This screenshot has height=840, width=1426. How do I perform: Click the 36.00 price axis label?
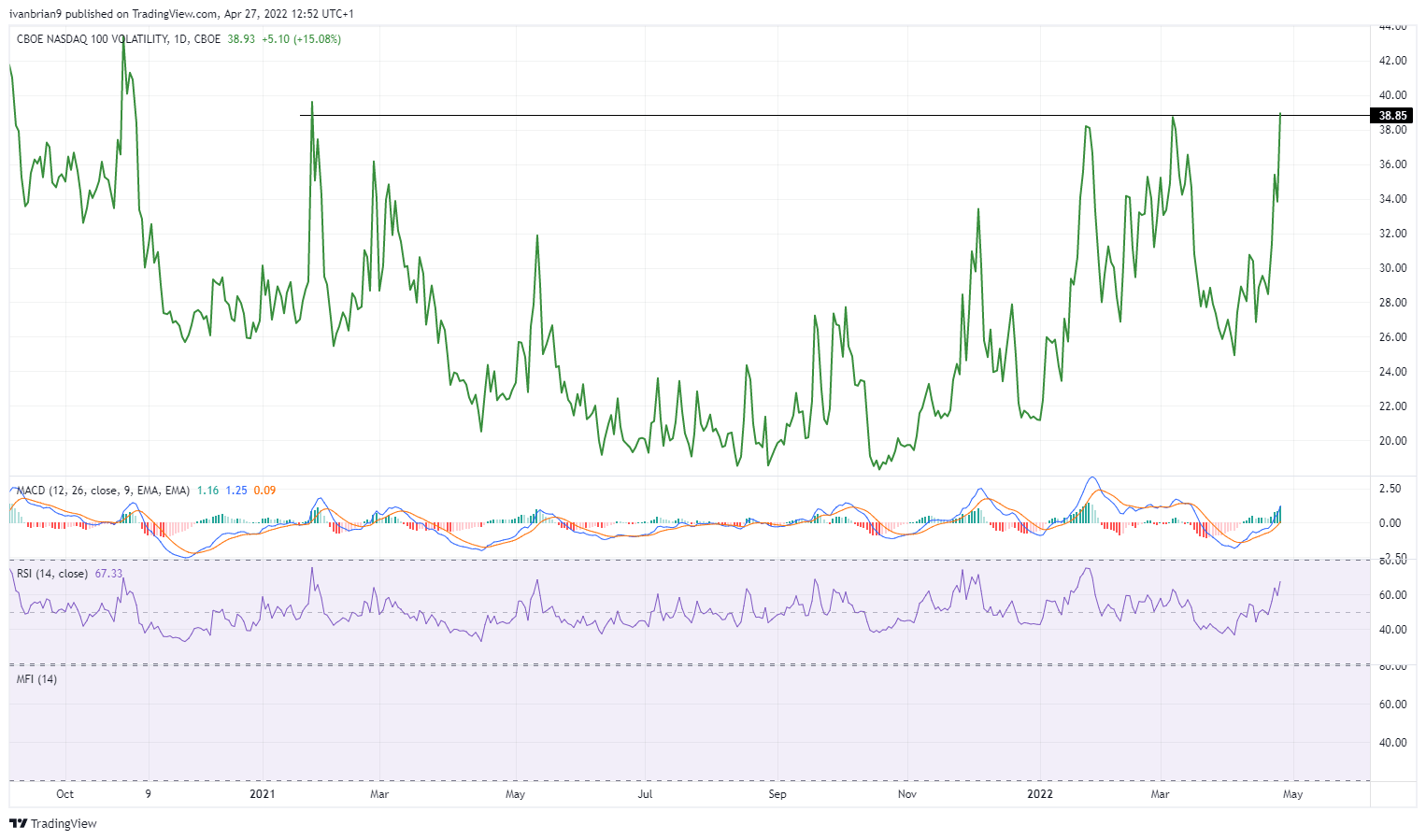click(x=1392, y=164)
